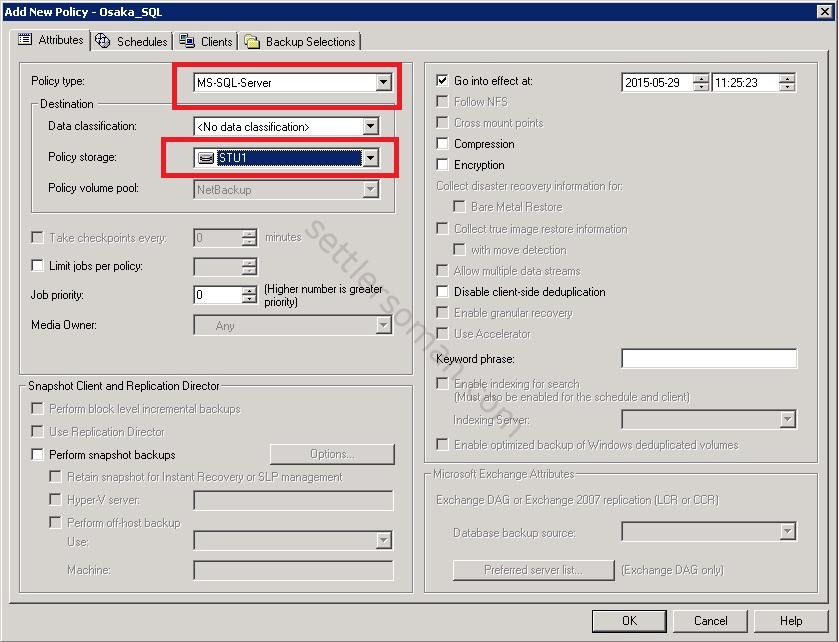Enable the Compression checkbox
Screen dimensions: 839x642
pos(443,144)
